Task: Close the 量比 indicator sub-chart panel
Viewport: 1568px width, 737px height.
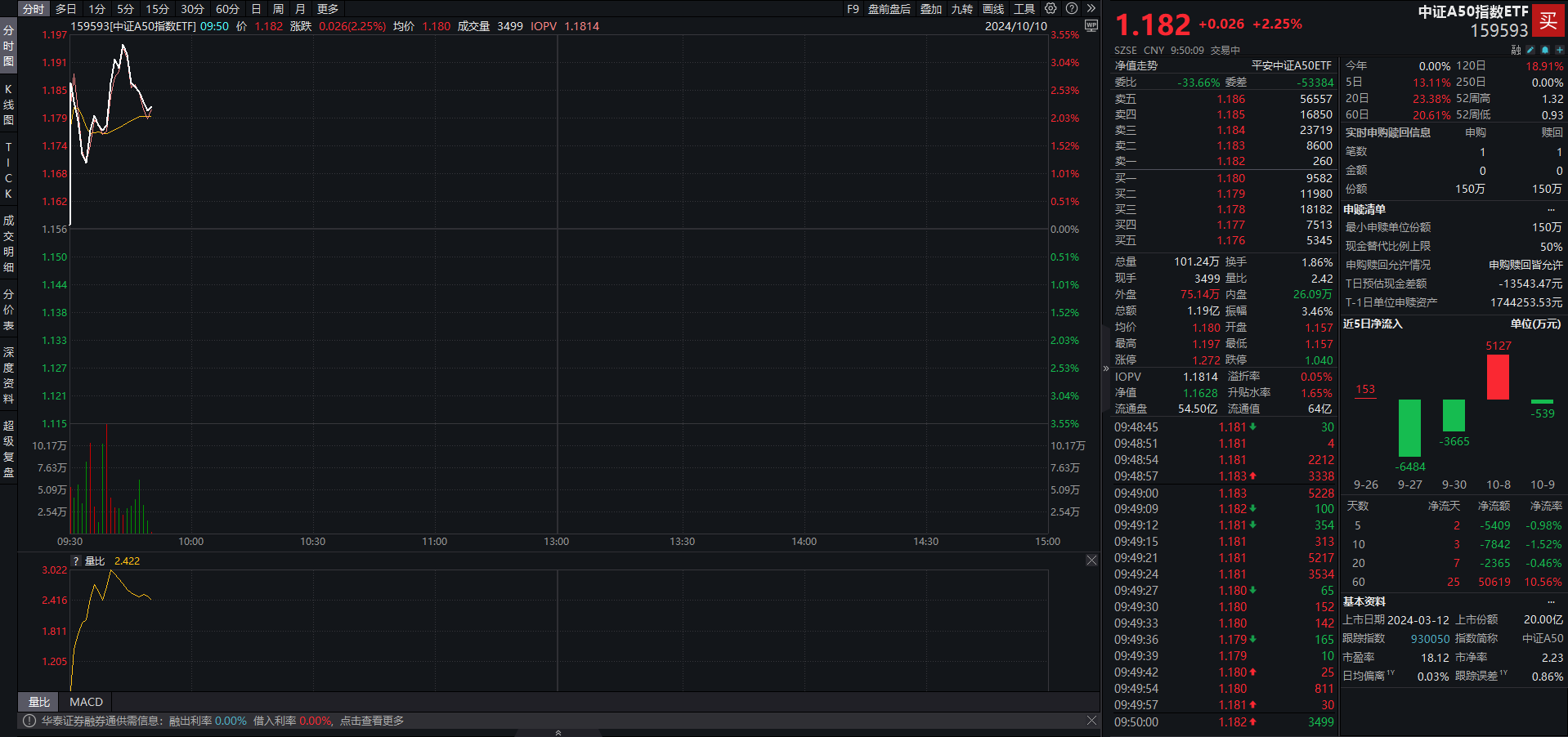Action: click(x=1091, y=561)
